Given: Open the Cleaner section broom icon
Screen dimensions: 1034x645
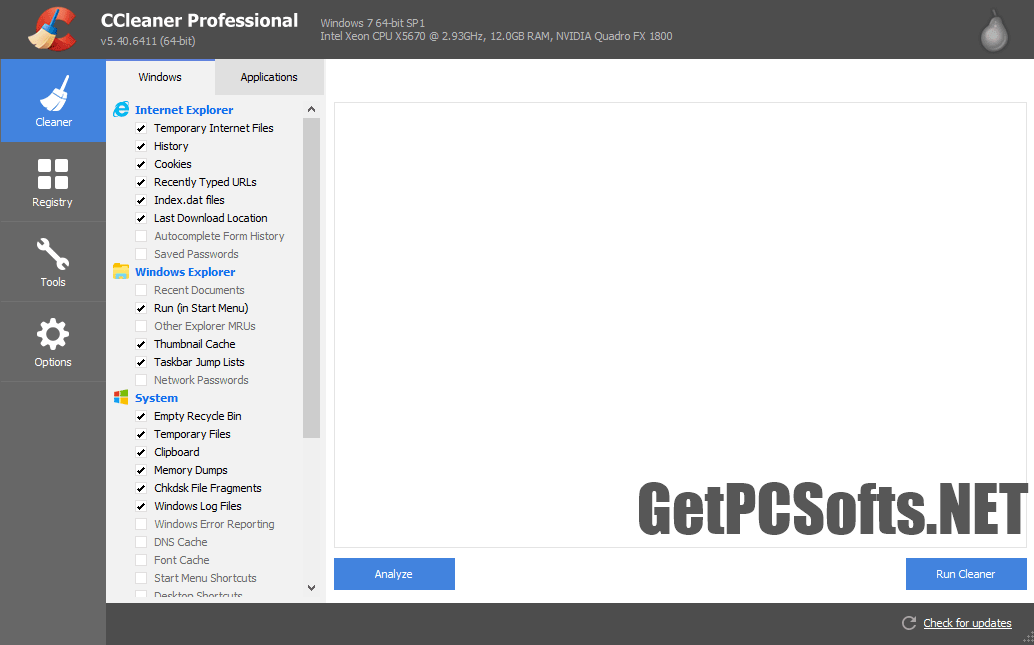Looking at the screenshot, I should [53, 92].
